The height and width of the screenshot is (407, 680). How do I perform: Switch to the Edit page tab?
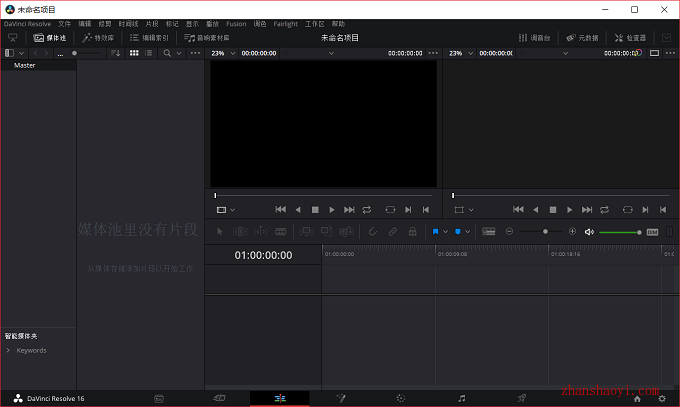click(280, 398)
